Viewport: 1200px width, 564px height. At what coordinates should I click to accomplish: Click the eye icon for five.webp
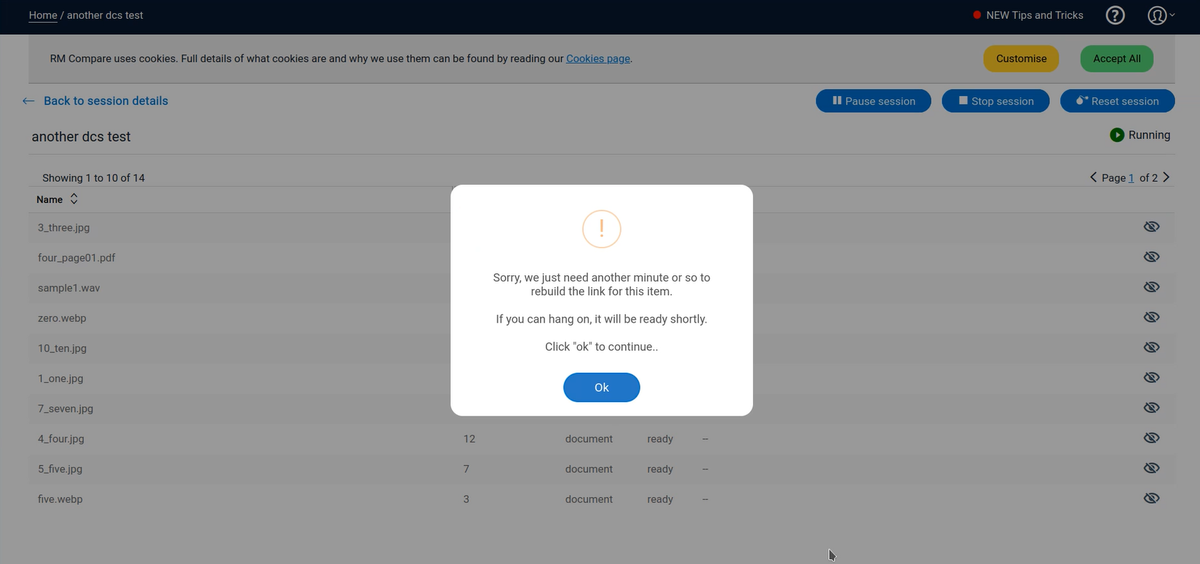1151,498
